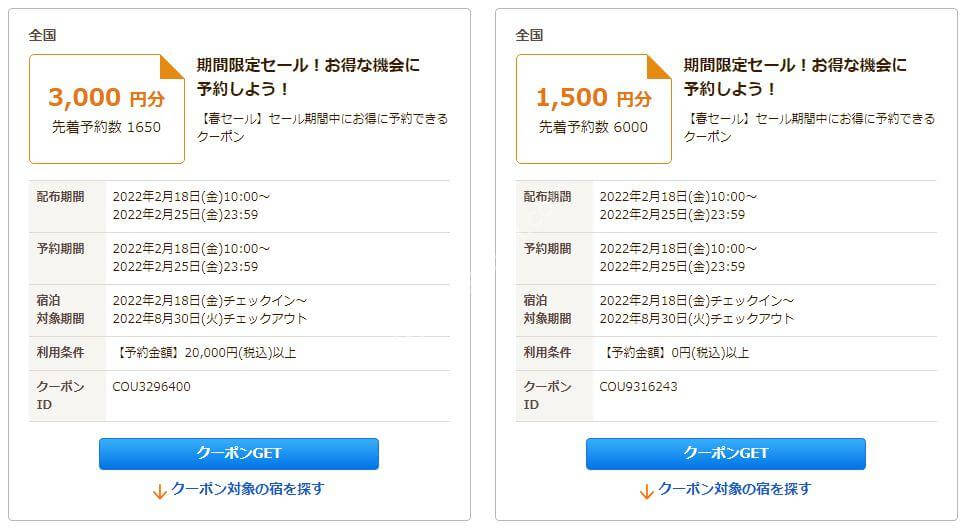Click クーポンGET for the 3,000円 coupon
The height and width of the screenshot is (529, 968).
click(238, 454)
